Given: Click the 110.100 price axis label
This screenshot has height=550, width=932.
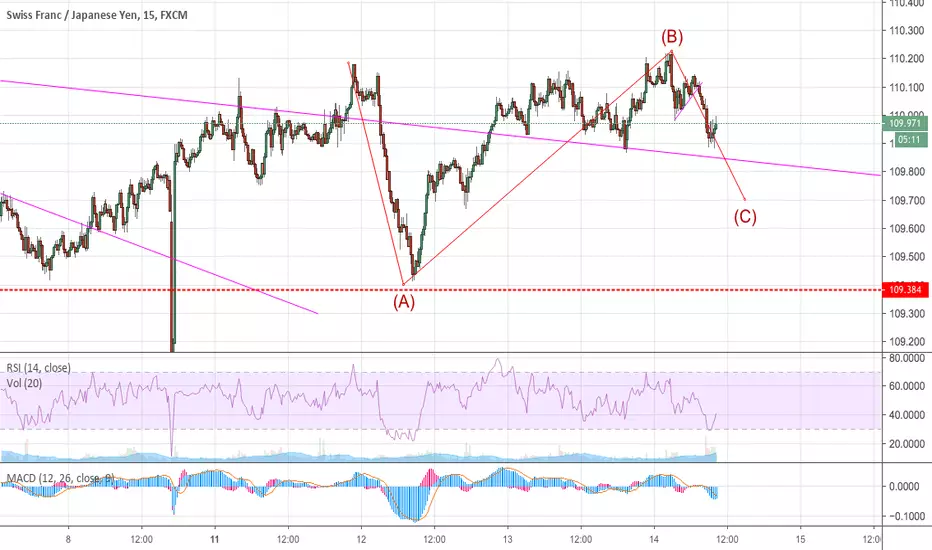Looking at the screenshot, I should [x=906, y=87].
